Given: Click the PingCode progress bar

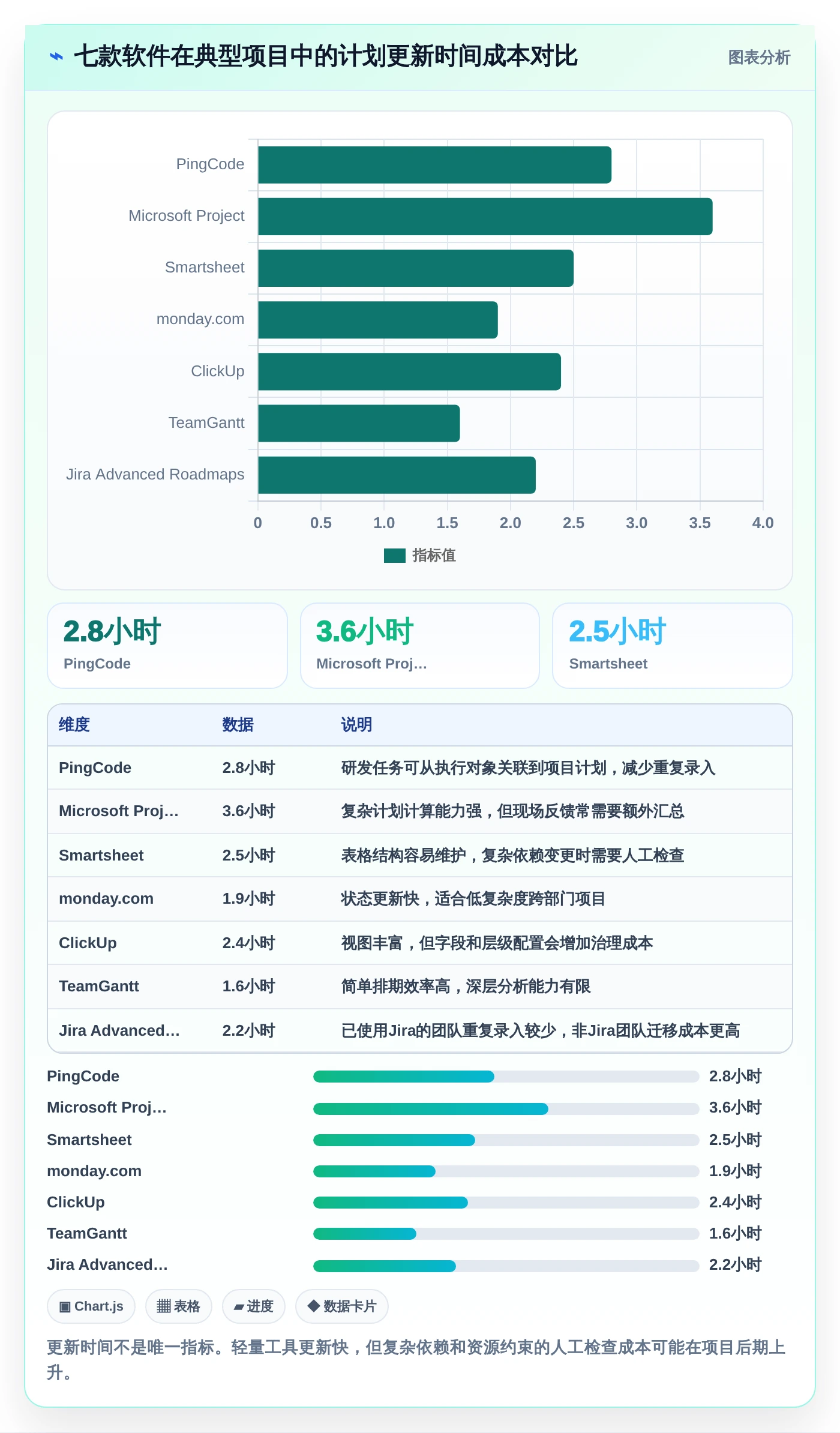Looking at the screenshot, I should [x=506, y=1077].
